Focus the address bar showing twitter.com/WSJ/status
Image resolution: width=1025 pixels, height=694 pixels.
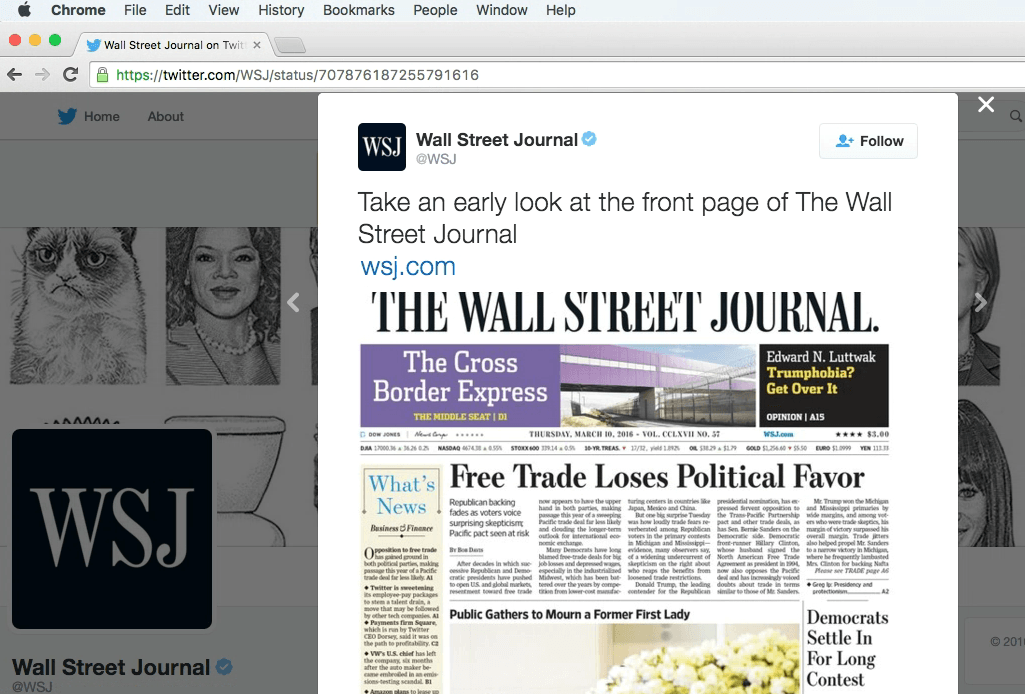click(x=557, y=75)
